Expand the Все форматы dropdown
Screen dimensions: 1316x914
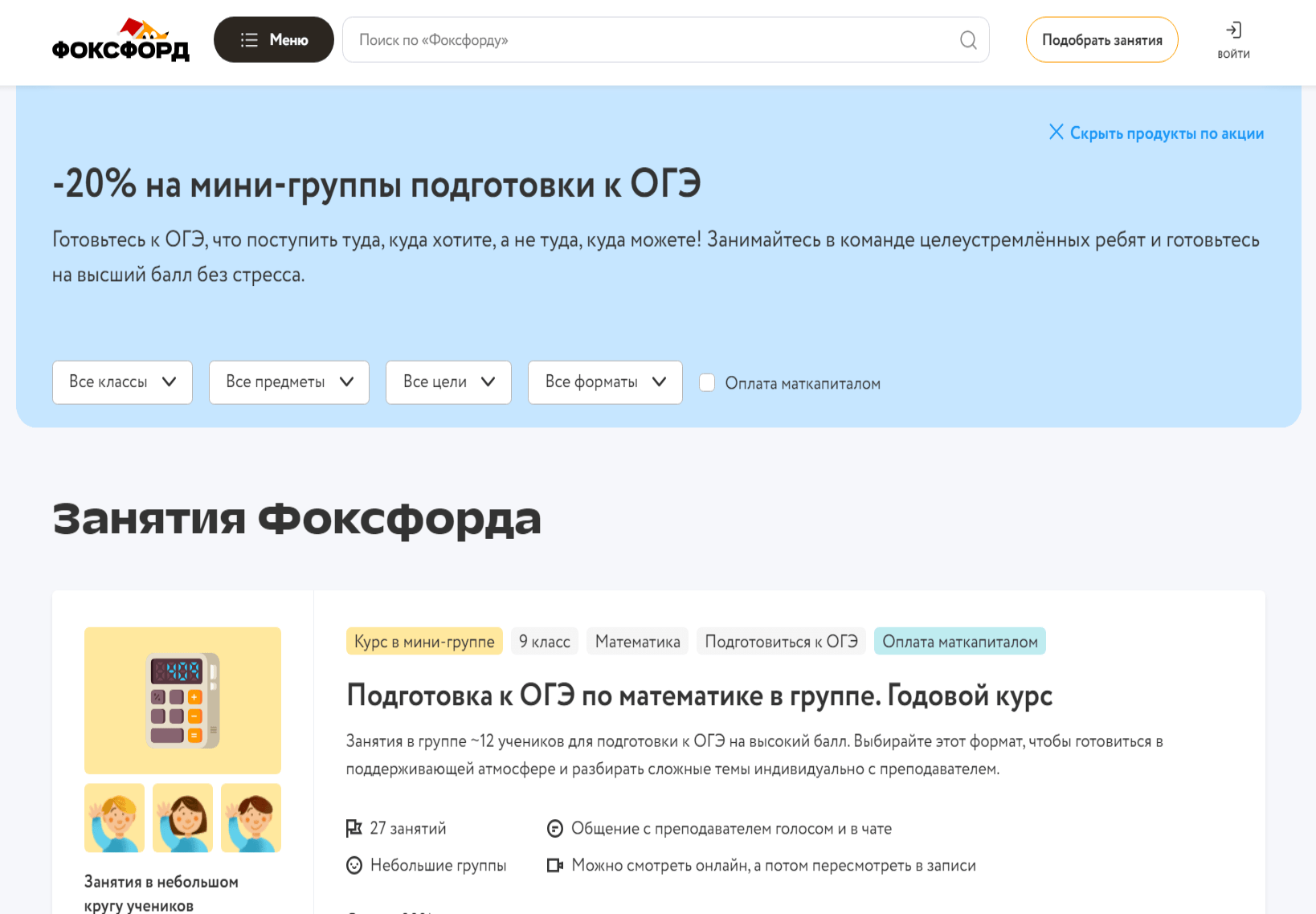[605, 382]
